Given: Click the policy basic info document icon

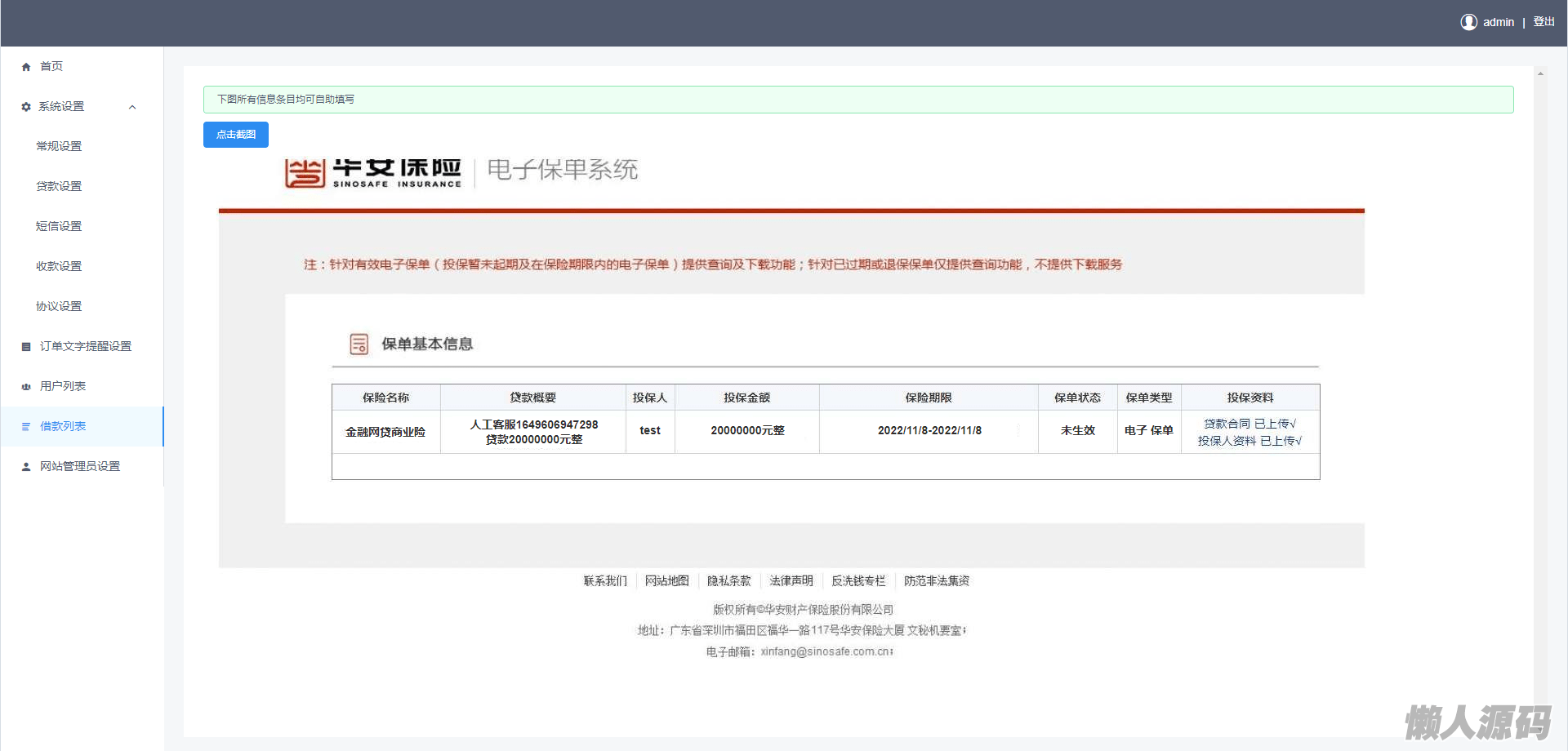Looking at the screenshot, I should point(359,344).
